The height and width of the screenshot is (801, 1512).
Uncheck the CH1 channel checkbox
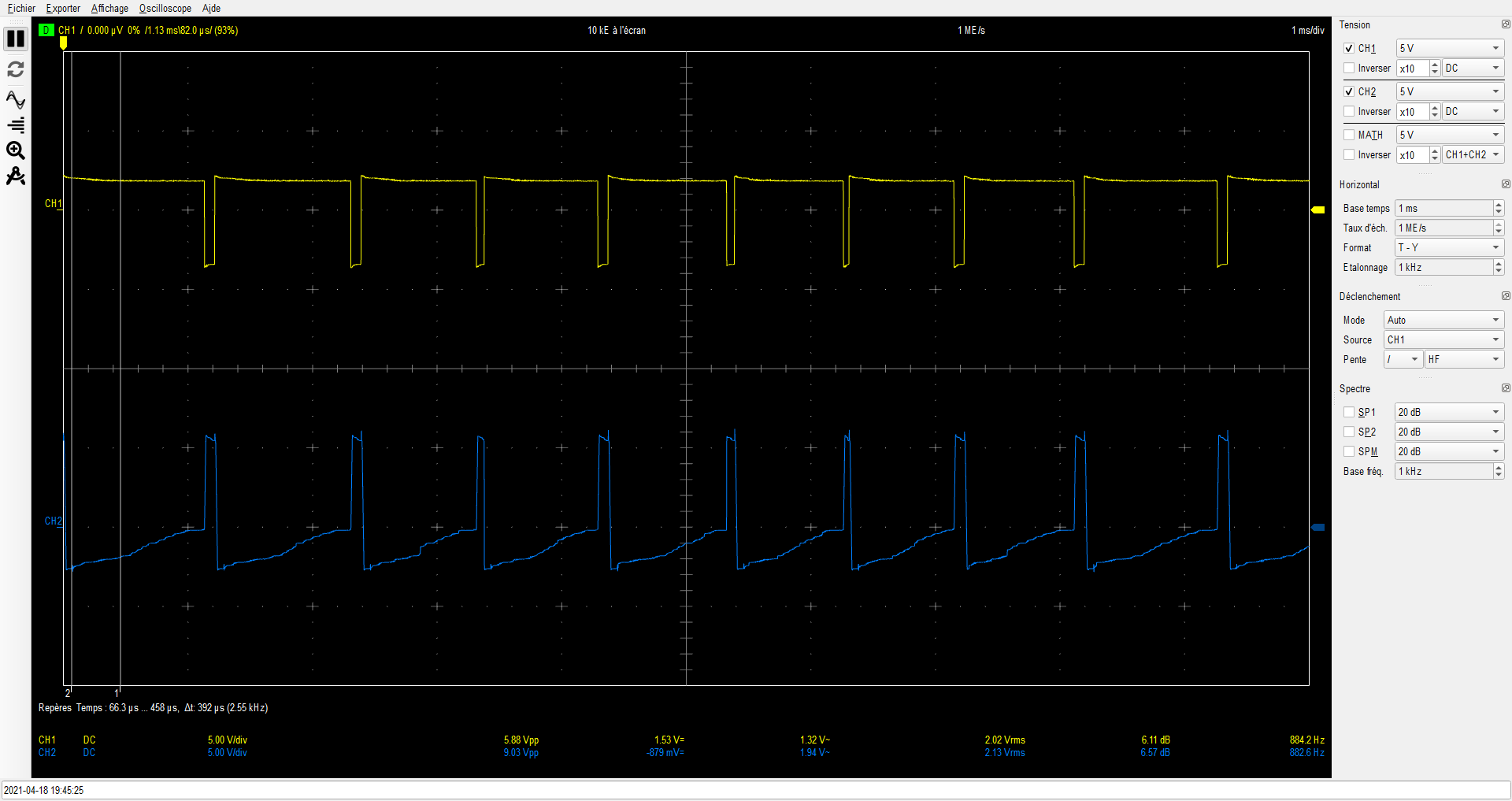pyautogui.click(x=1349, y=49)
